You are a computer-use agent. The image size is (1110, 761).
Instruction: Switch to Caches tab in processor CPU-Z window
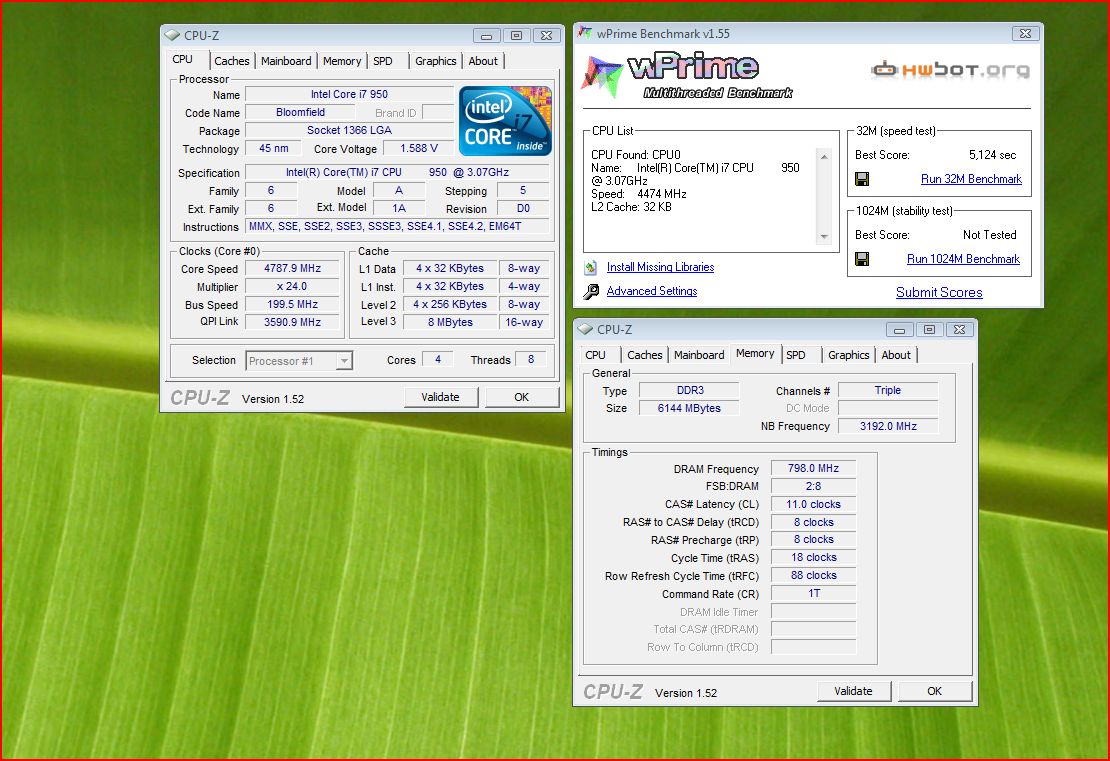(231, 61)
